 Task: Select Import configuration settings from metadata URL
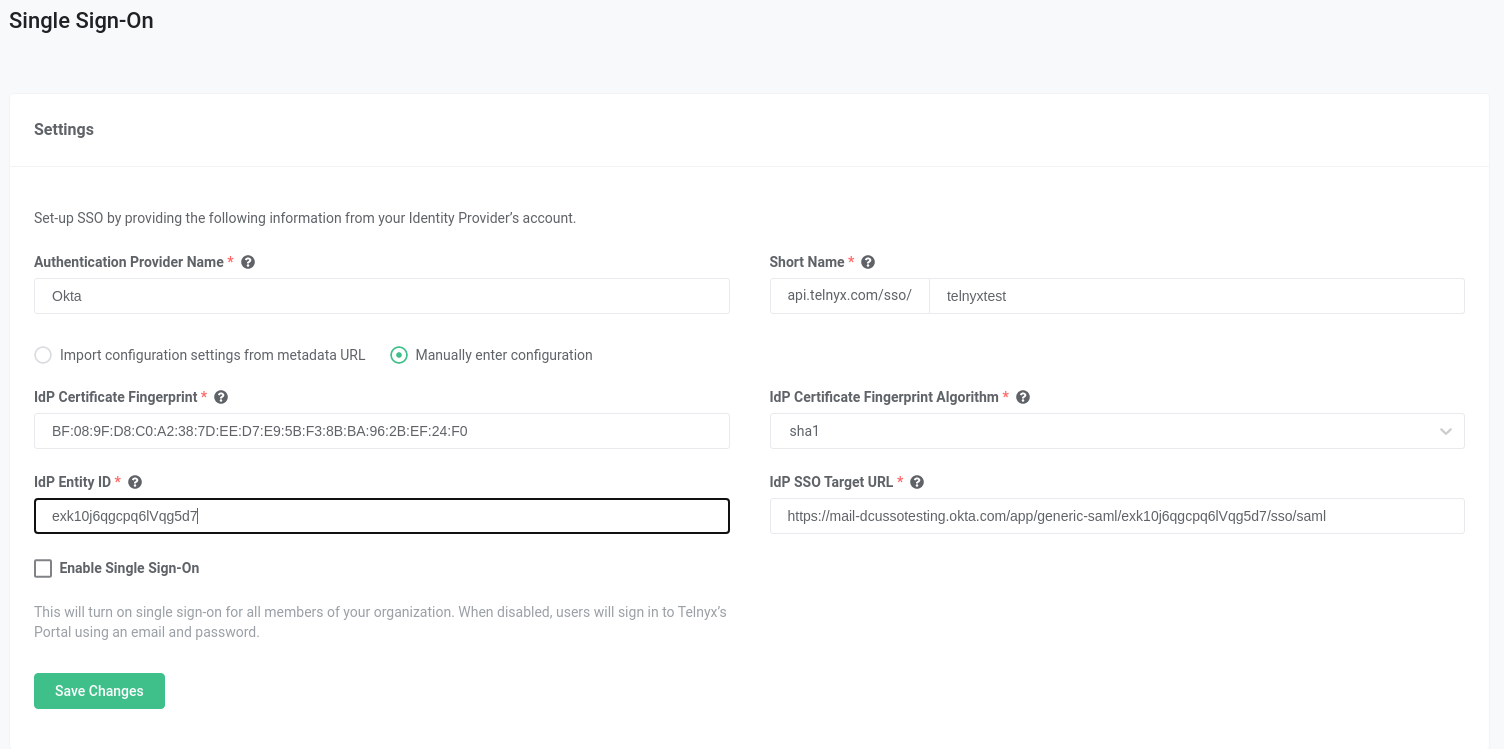coord(43,355)
